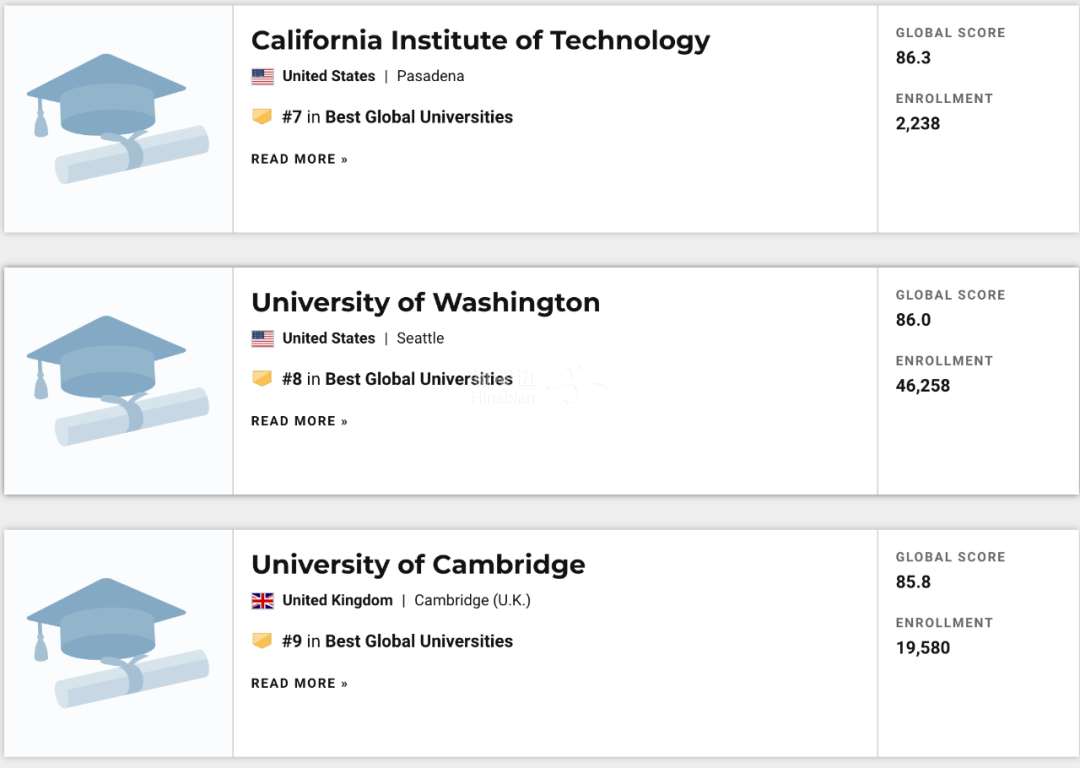Click the US flag icon next to Pasadena
1080x768 pixels.
(262, 76)
